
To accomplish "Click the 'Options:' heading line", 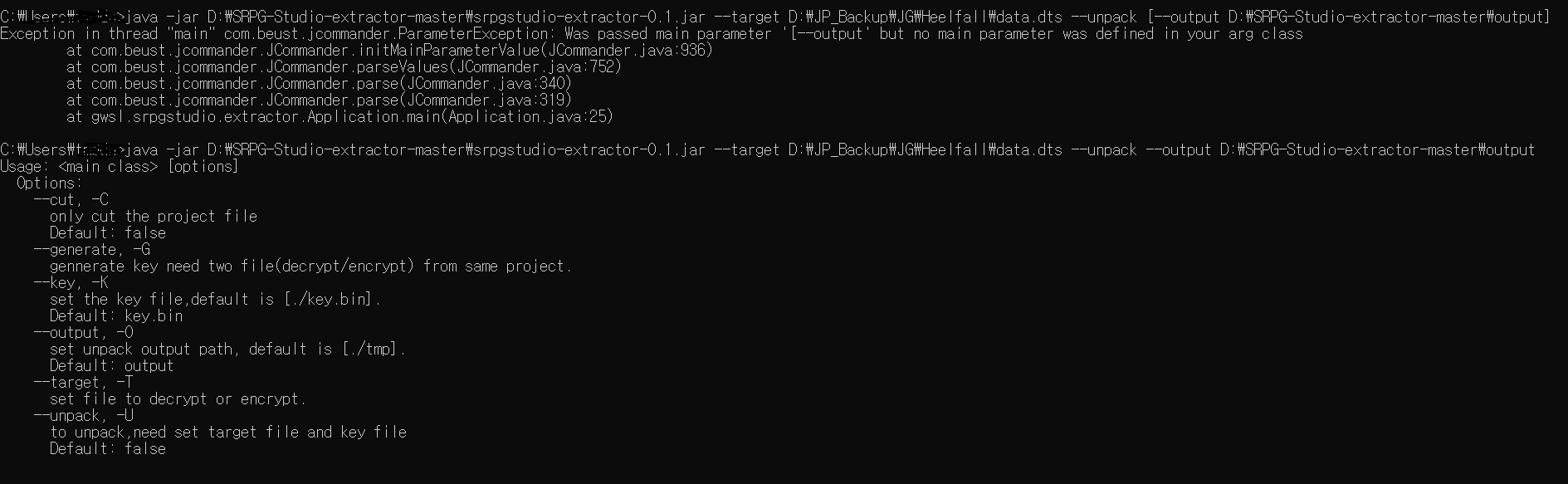I will 50,183.
